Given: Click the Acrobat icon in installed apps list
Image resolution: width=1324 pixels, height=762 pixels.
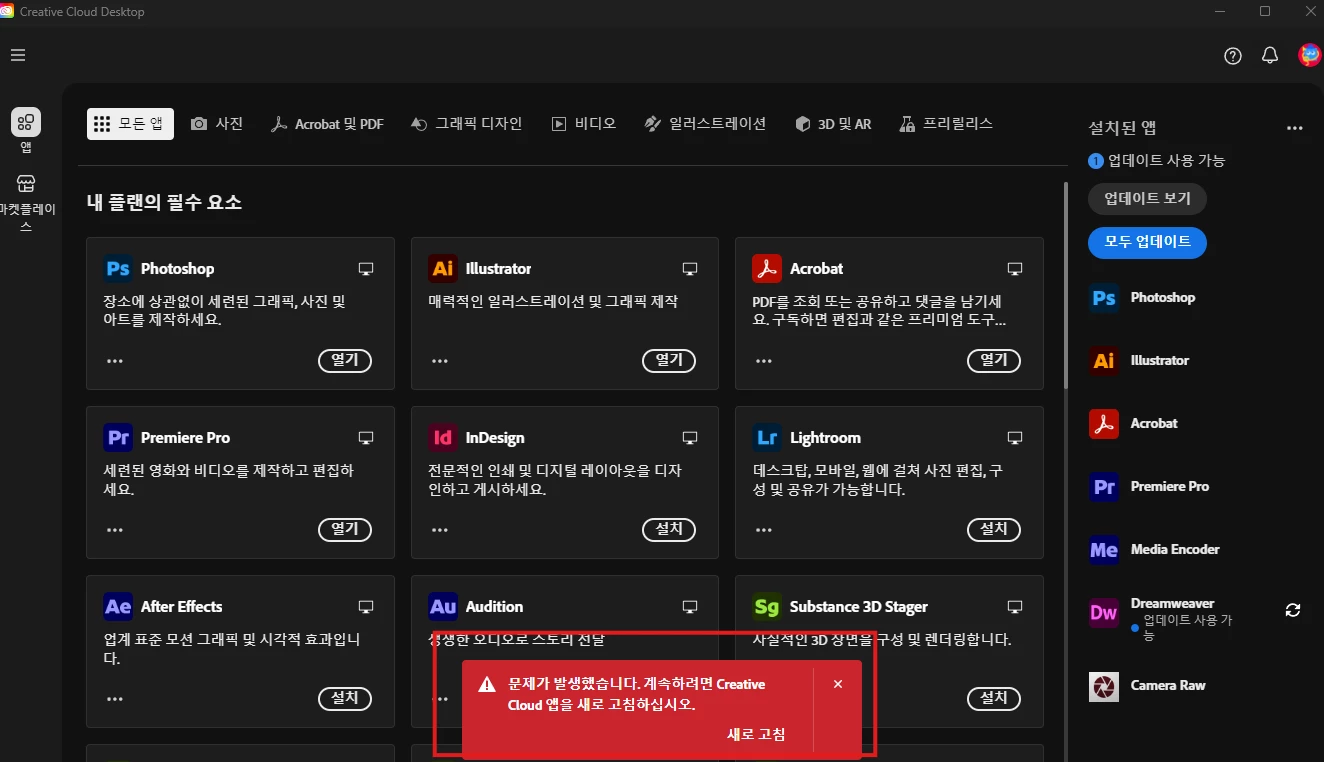Looking at the screenshot, I should point(1104,423).
